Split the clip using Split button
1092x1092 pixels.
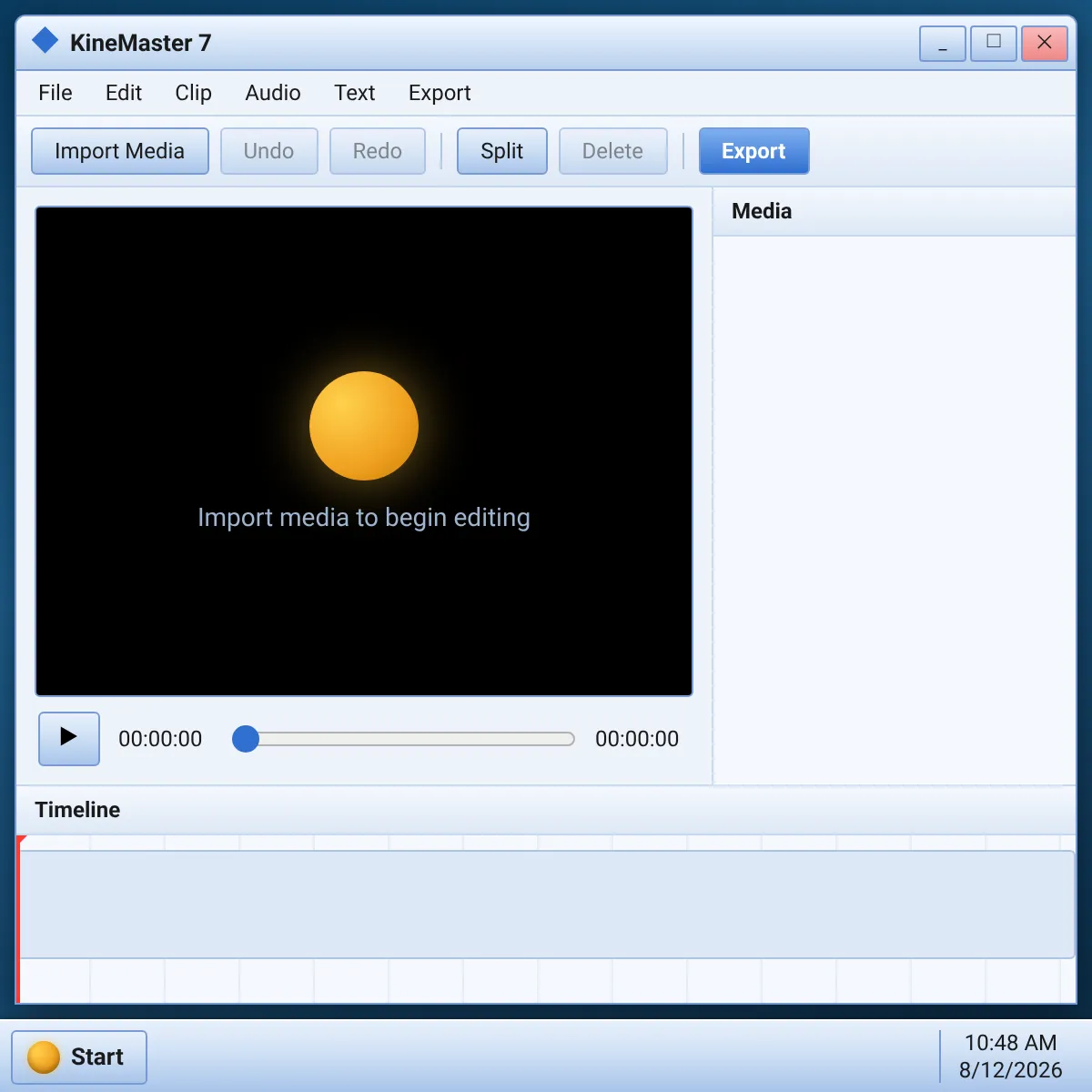pyautogui.click(x=502, y=151)
